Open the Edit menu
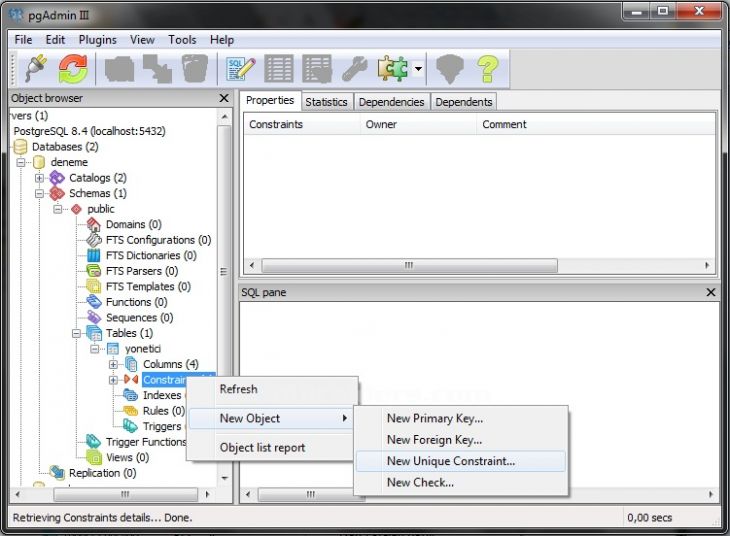The height and width of the screenshot is (536, 730). [55, 40]
